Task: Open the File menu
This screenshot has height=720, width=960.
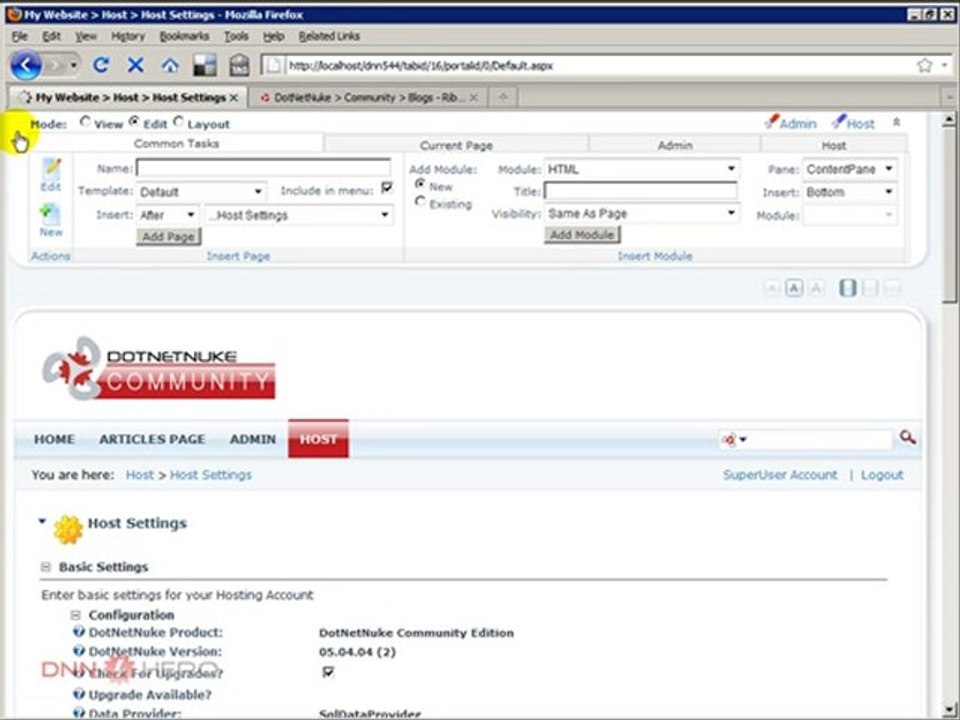Action: 20,36
